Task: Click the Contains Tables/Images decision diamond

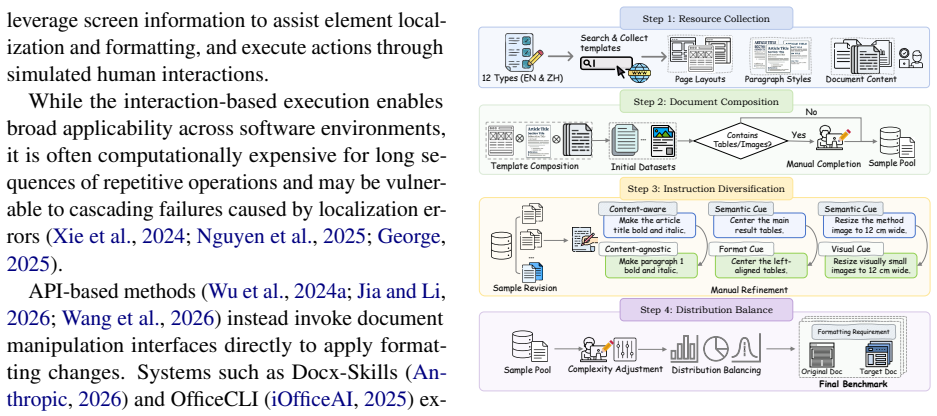Action: (x=740, y=140)
